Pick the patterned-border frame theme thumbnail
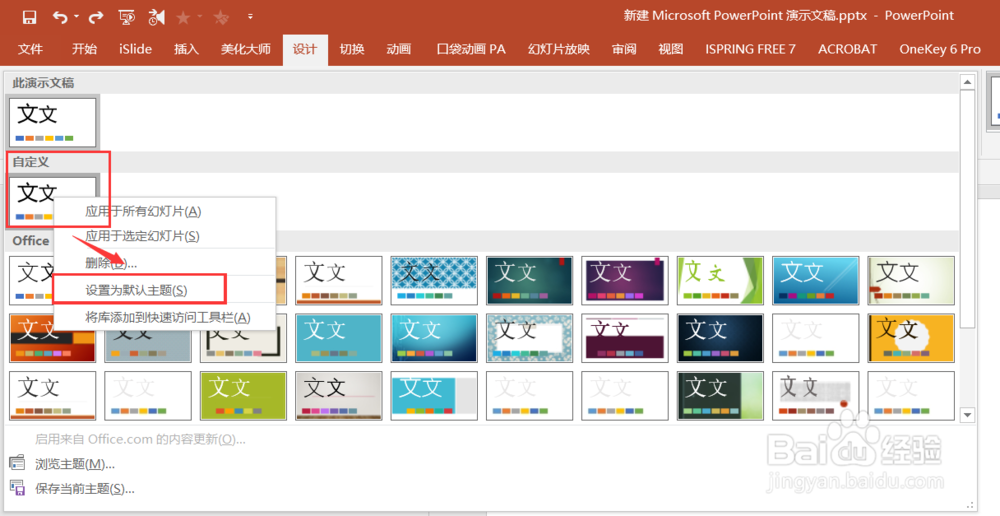The width and height of the screenshot is (1000, 516). click(529, 338)
